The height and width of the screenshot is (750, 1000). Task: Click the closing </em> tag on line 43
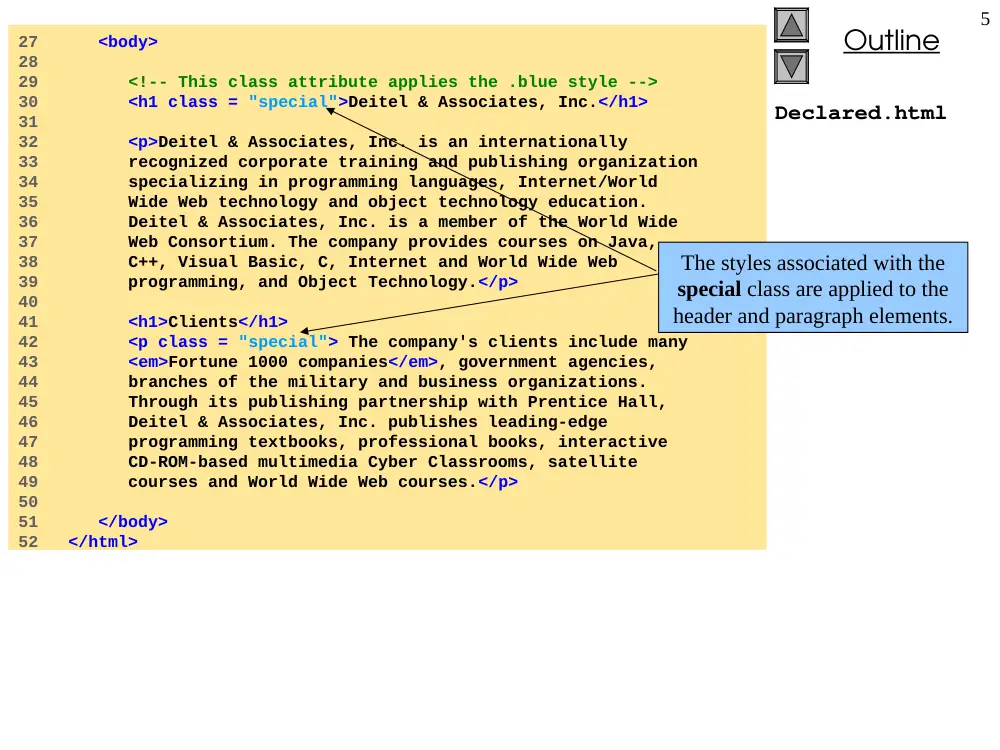[x=413, y=362]
